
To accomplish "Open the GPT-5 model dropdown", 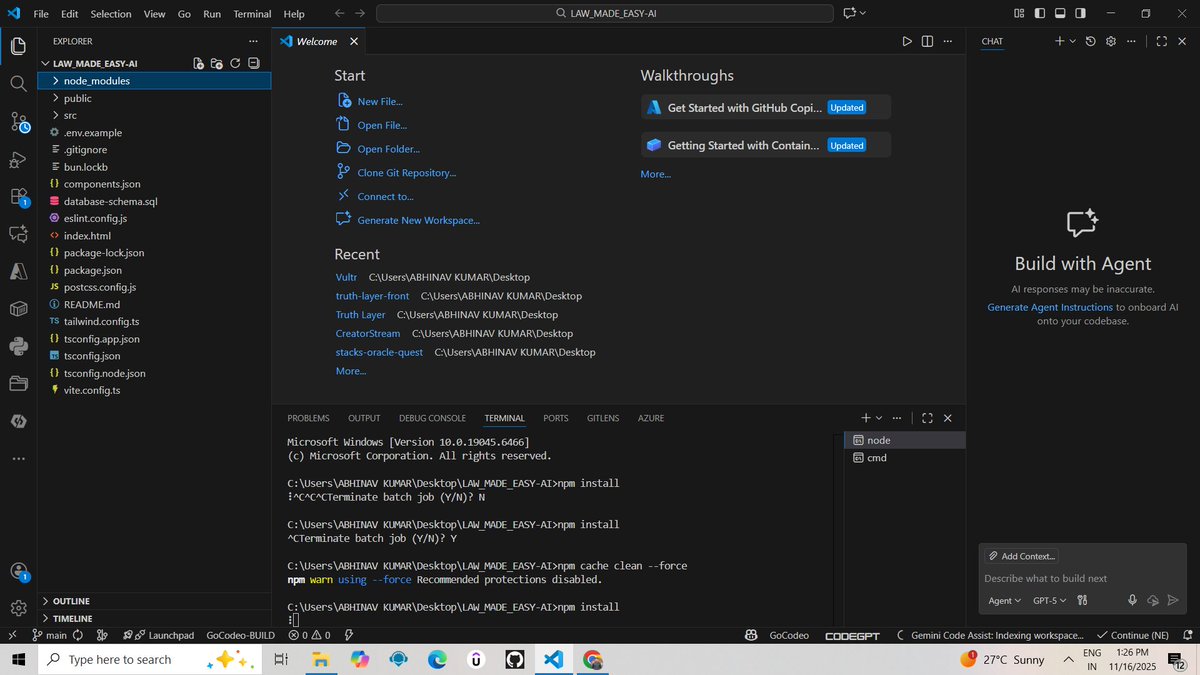I will 1050,600.
